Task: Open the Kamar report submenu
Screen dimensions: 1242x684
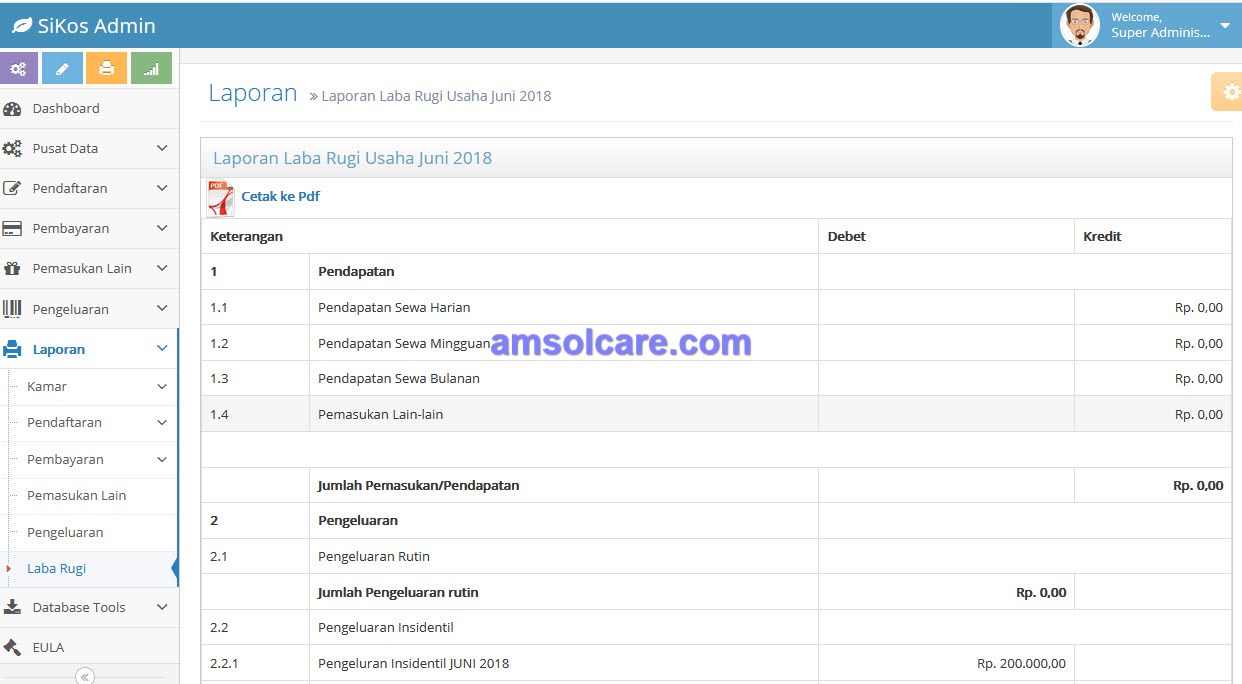Action: [89, 386]
